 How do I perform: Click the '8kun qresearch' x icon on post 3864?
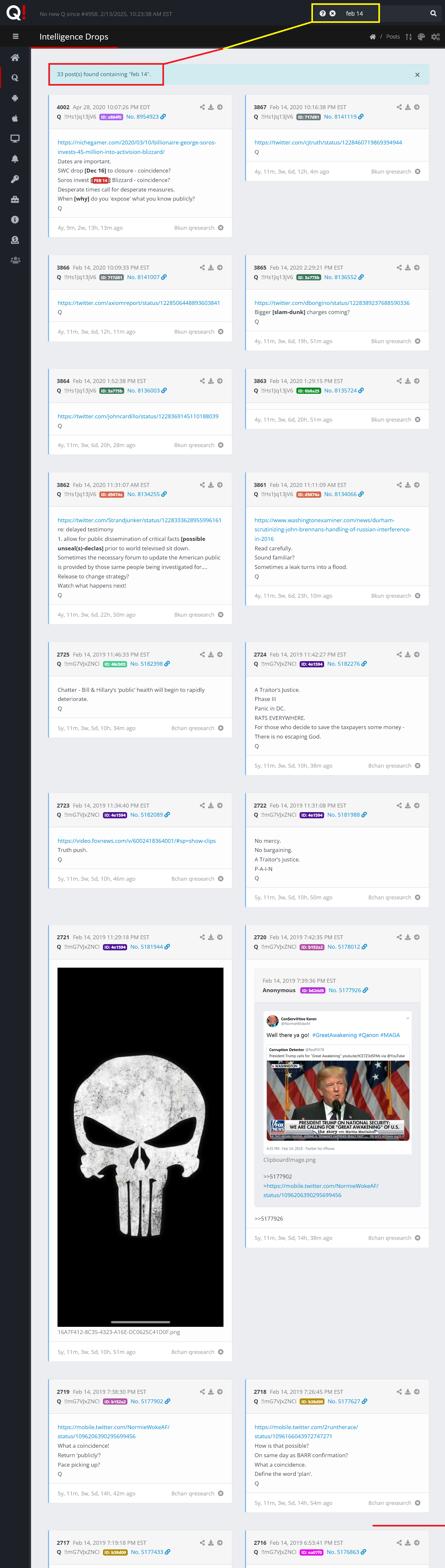[220, 445]
